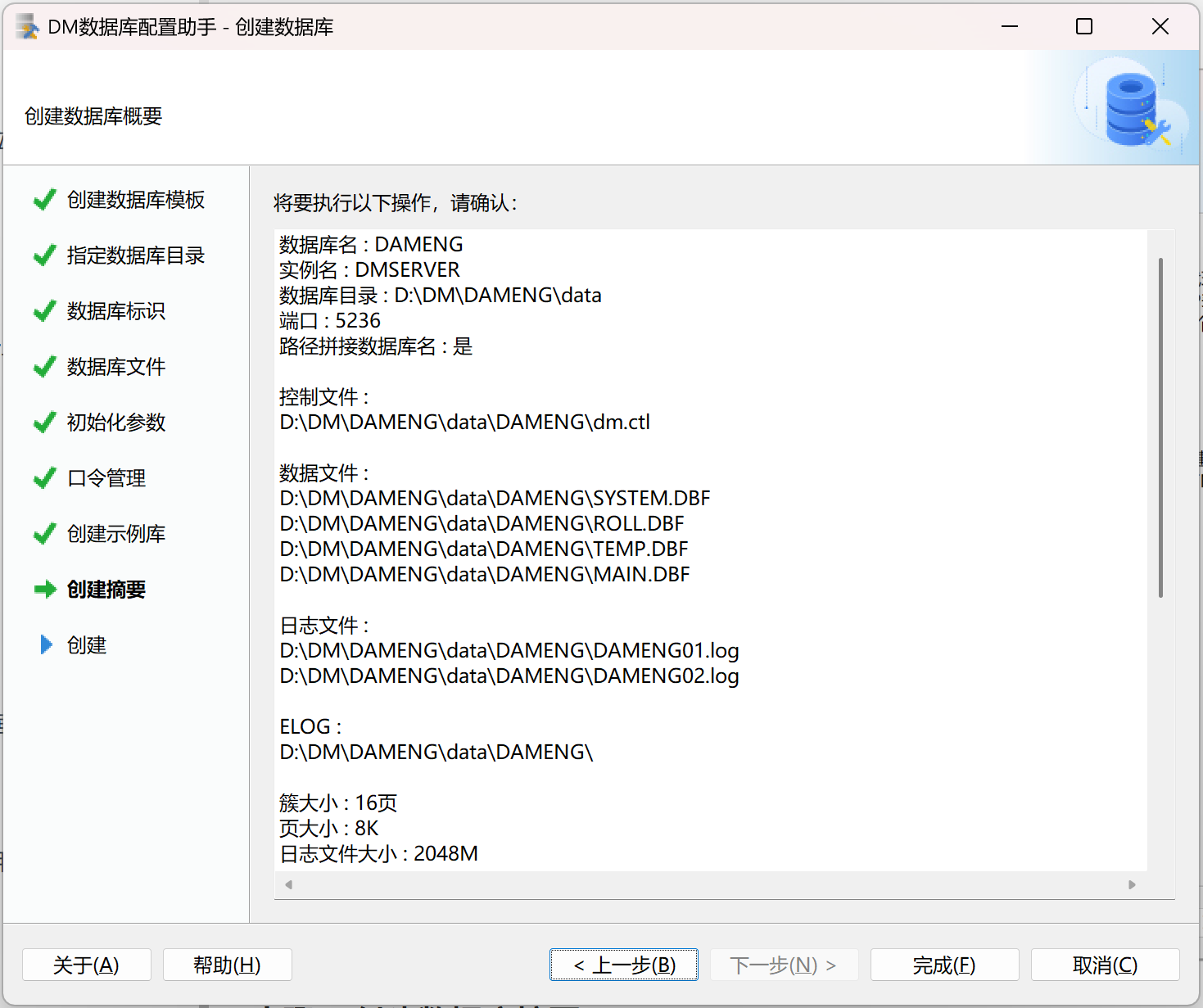Click the green checkmark beside 创建数据库模板

pos(44,200)
